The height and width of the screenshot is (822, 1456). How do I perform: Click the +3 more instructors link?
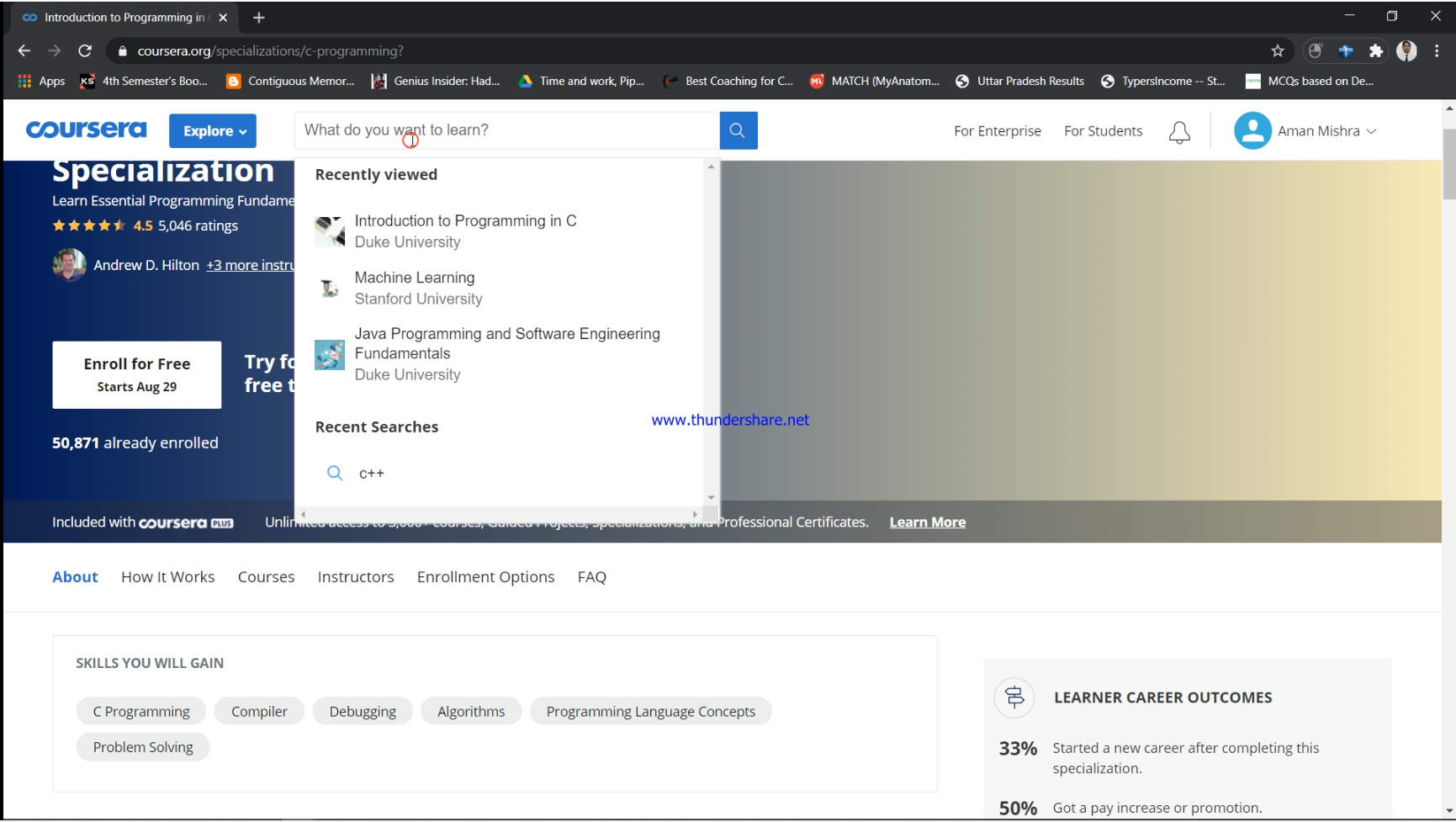[x=251, y=265]
